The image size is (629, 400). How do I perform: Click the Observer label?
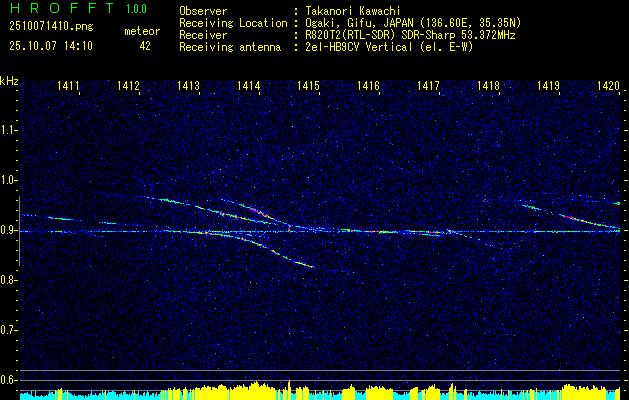pos(203,11)
